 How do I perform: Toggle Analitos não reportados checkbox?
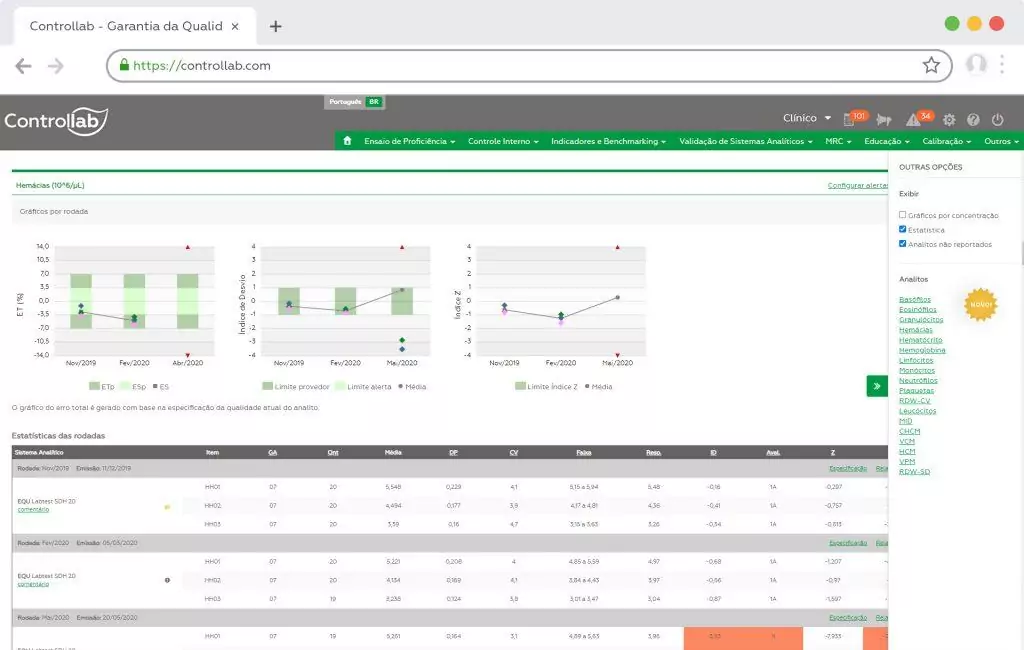[x=903, y=243]
